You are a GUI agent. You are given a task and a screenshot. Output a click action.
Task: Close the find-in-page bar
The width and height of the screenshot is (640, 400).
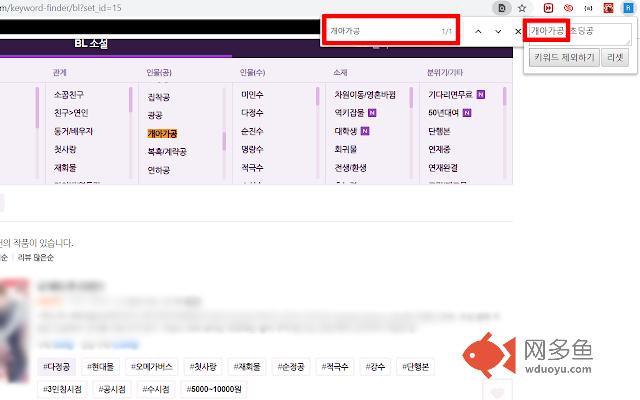click(517, 32)
